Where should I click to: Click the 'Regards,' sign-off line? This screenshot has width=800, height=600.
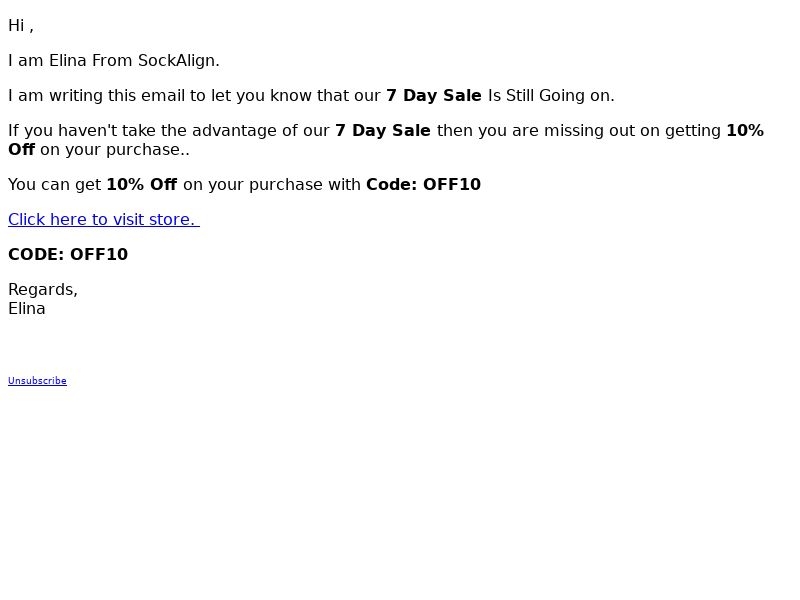click(x=43, y=289)
